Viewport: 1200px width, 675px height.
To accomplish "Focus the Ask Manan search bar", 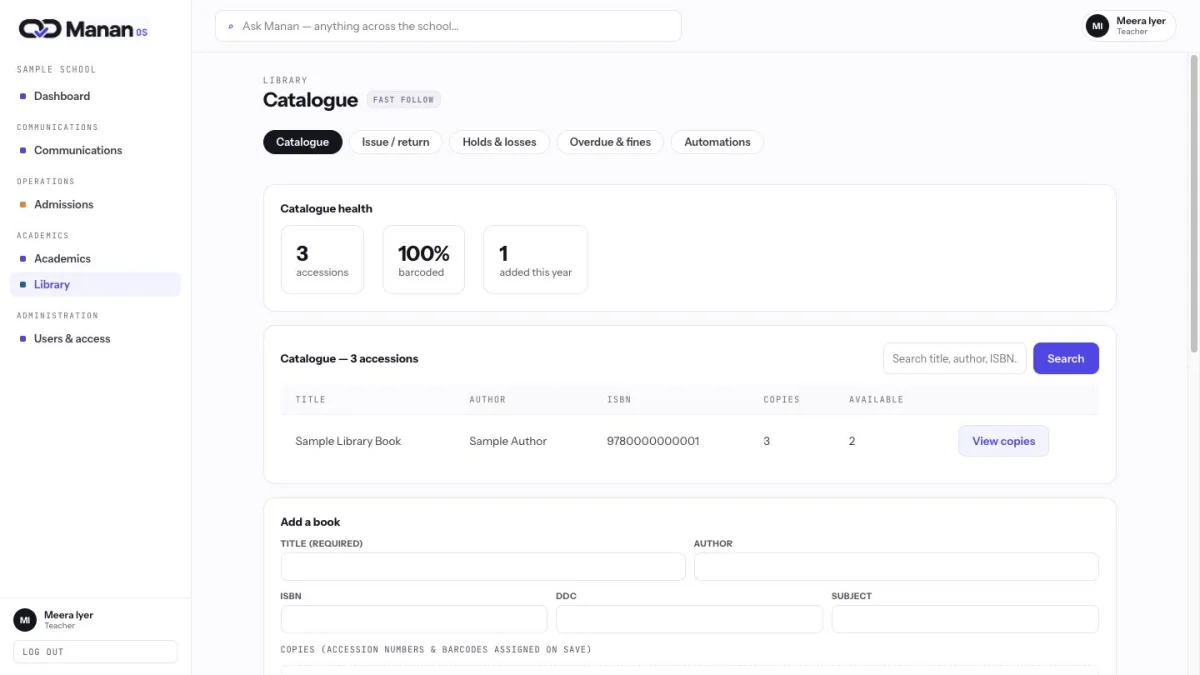I will [x=448, y=26].
